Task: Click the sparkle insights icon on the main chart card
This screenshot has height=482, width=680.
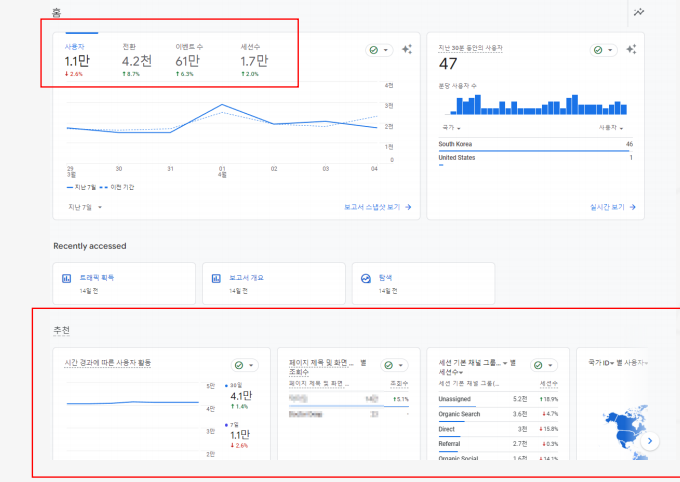Action: coord(407,49)
